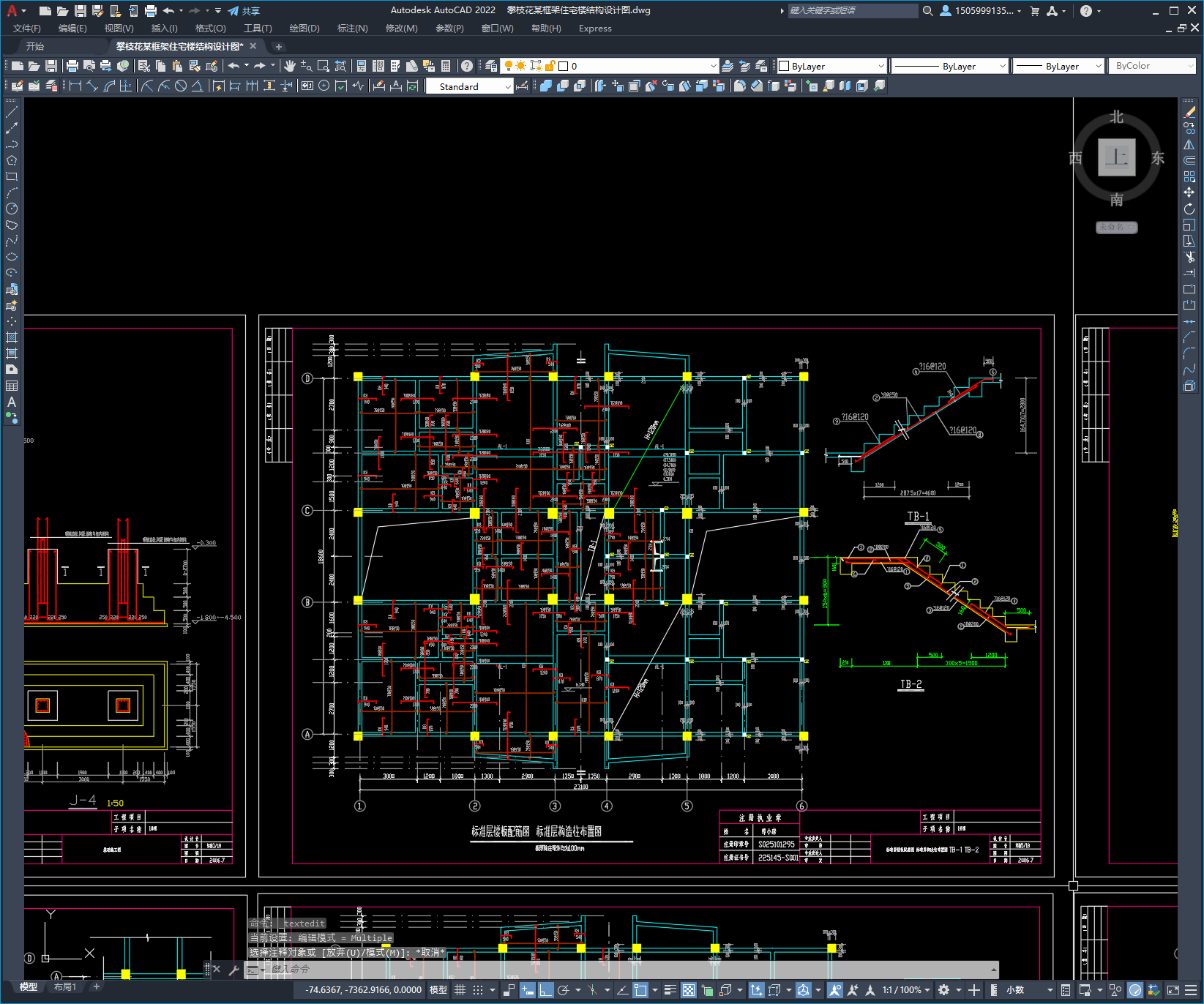Open the ByLayer color control dropdown
This screenshot has width=1204, height=1004.
click(831, 66)
